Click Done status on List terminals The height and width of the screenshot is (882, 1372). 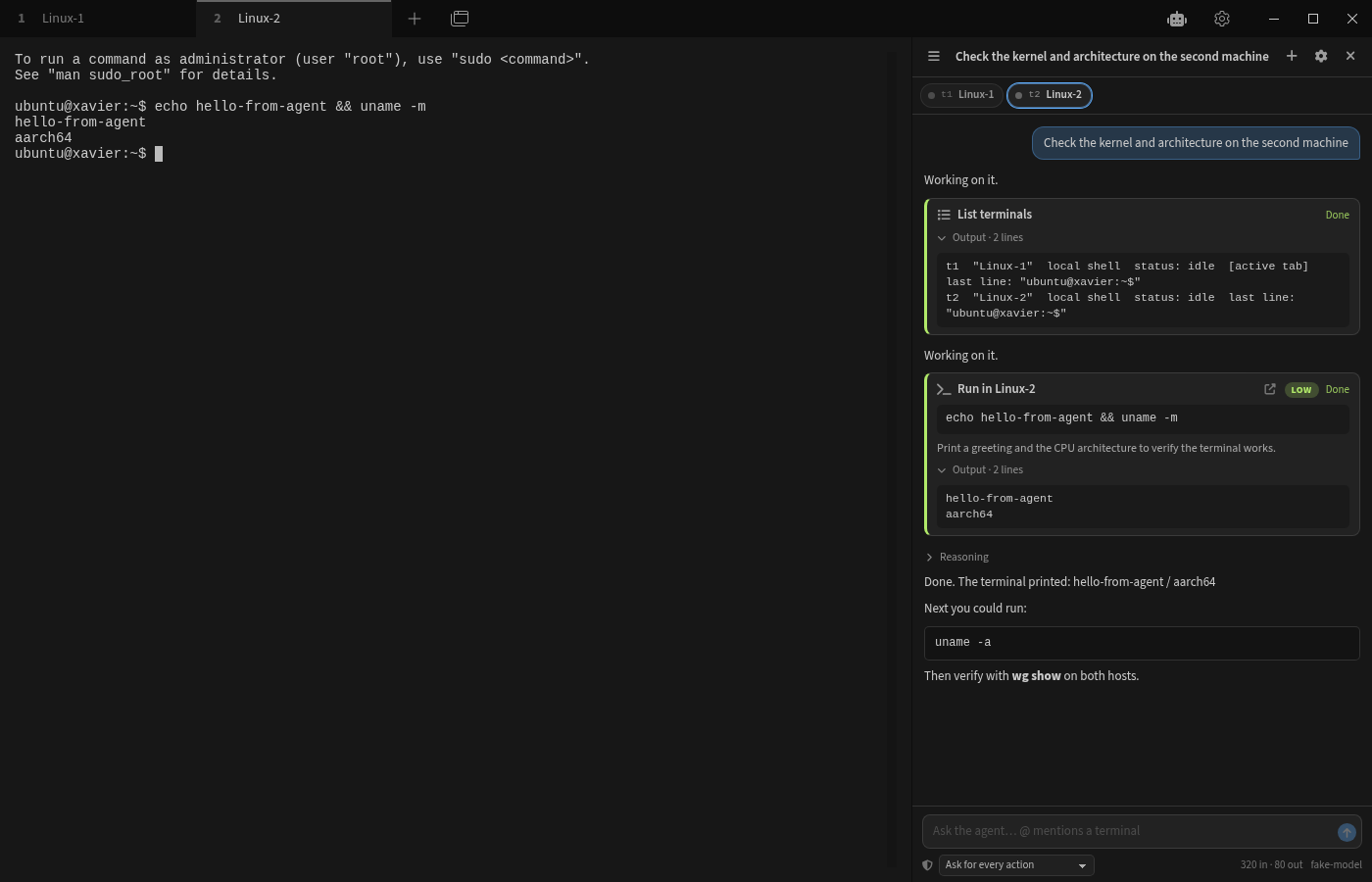1338,215
